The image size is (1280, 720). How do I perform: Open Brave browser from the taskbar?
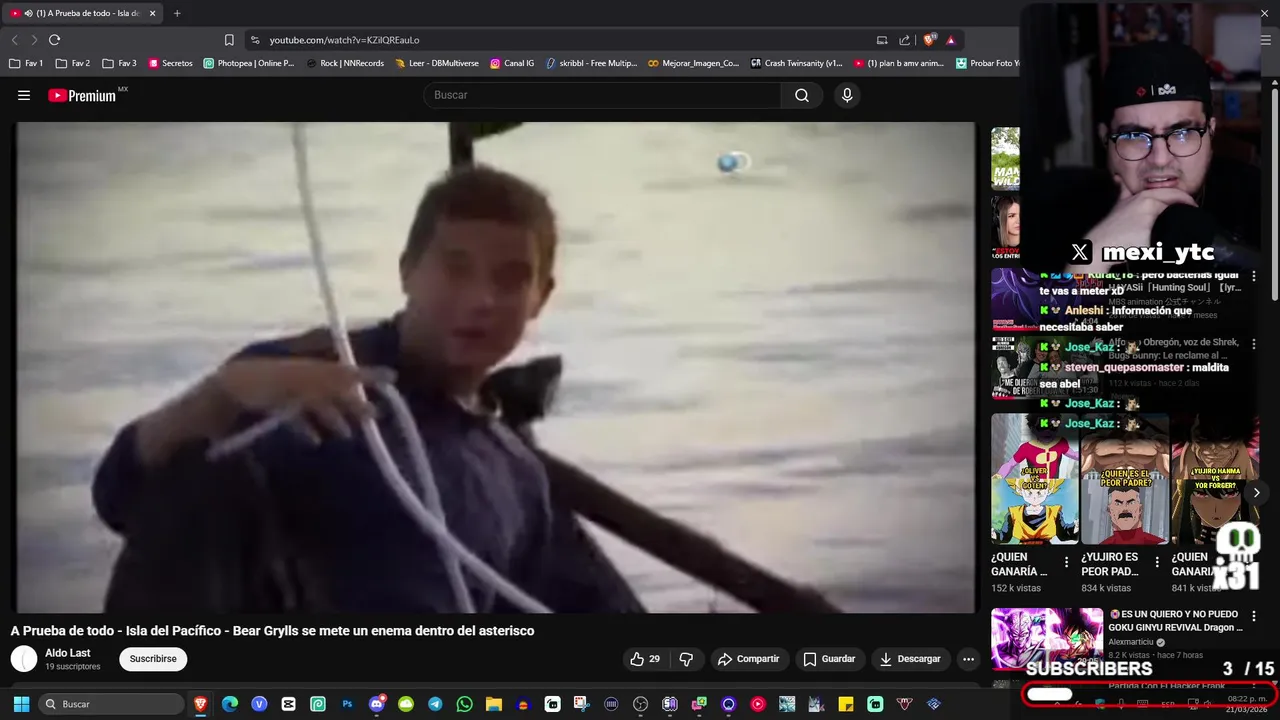200,704
